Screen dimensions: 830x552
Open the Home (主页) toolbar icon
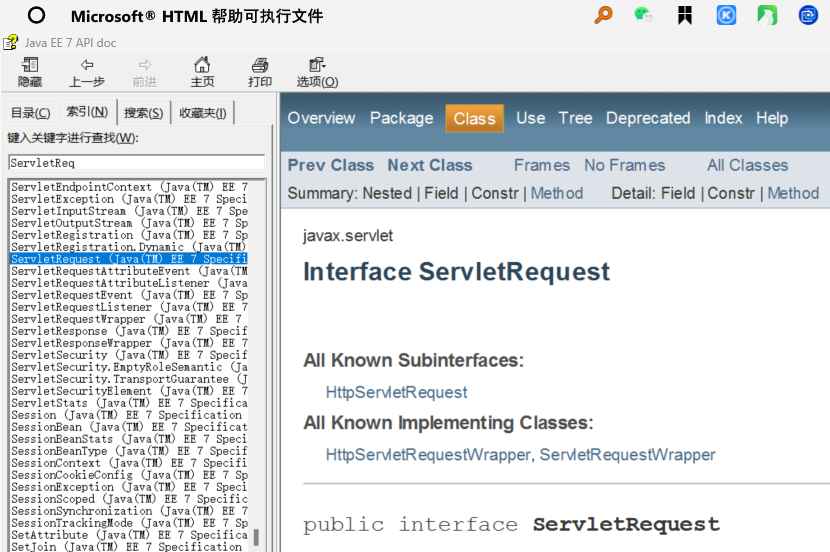(x=202, y=73)
